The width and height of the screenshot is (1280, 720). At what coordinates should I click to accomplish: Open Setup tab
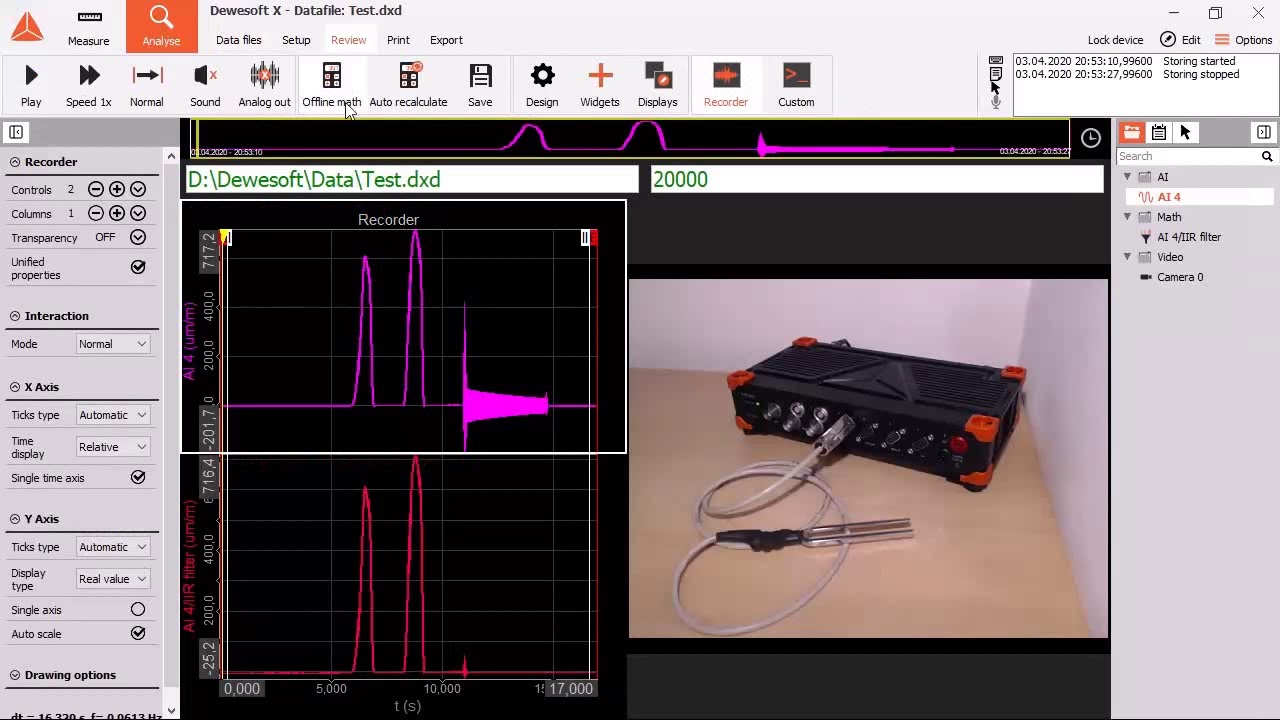(x=296, y=40)
